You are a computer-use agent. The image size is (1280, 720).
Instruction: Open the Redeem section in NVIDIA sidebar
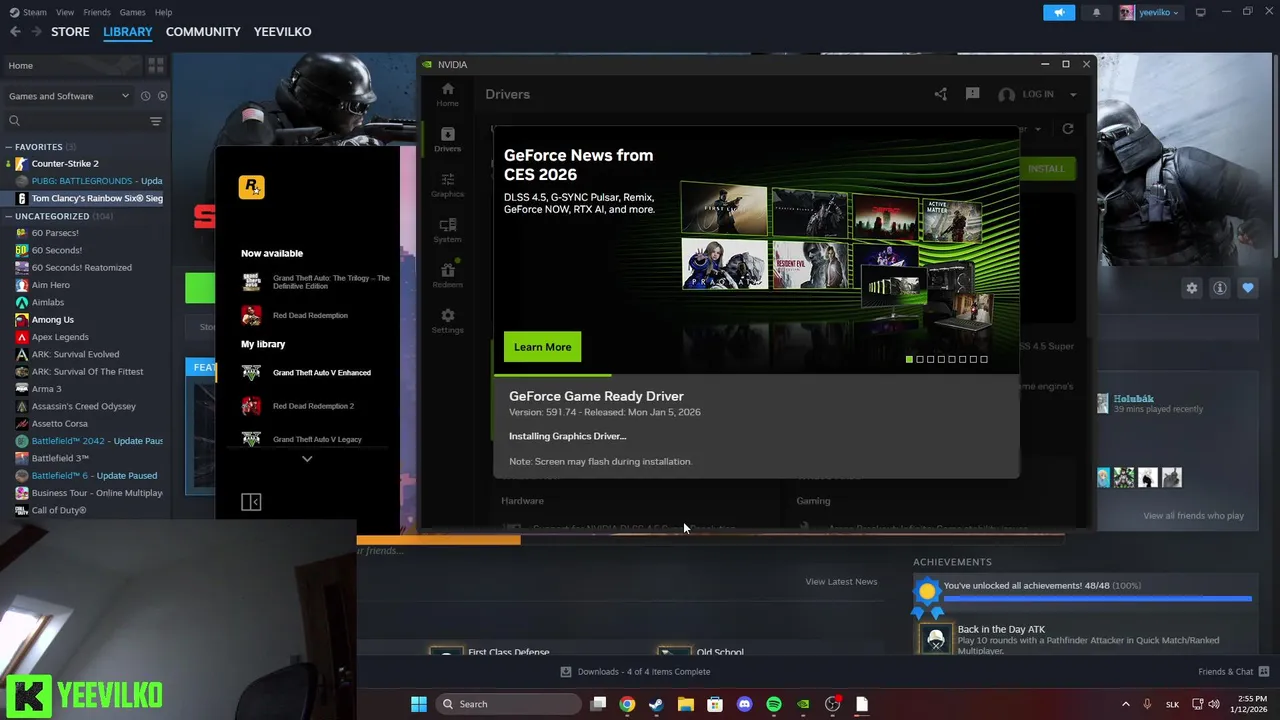[x=447, y=275]
